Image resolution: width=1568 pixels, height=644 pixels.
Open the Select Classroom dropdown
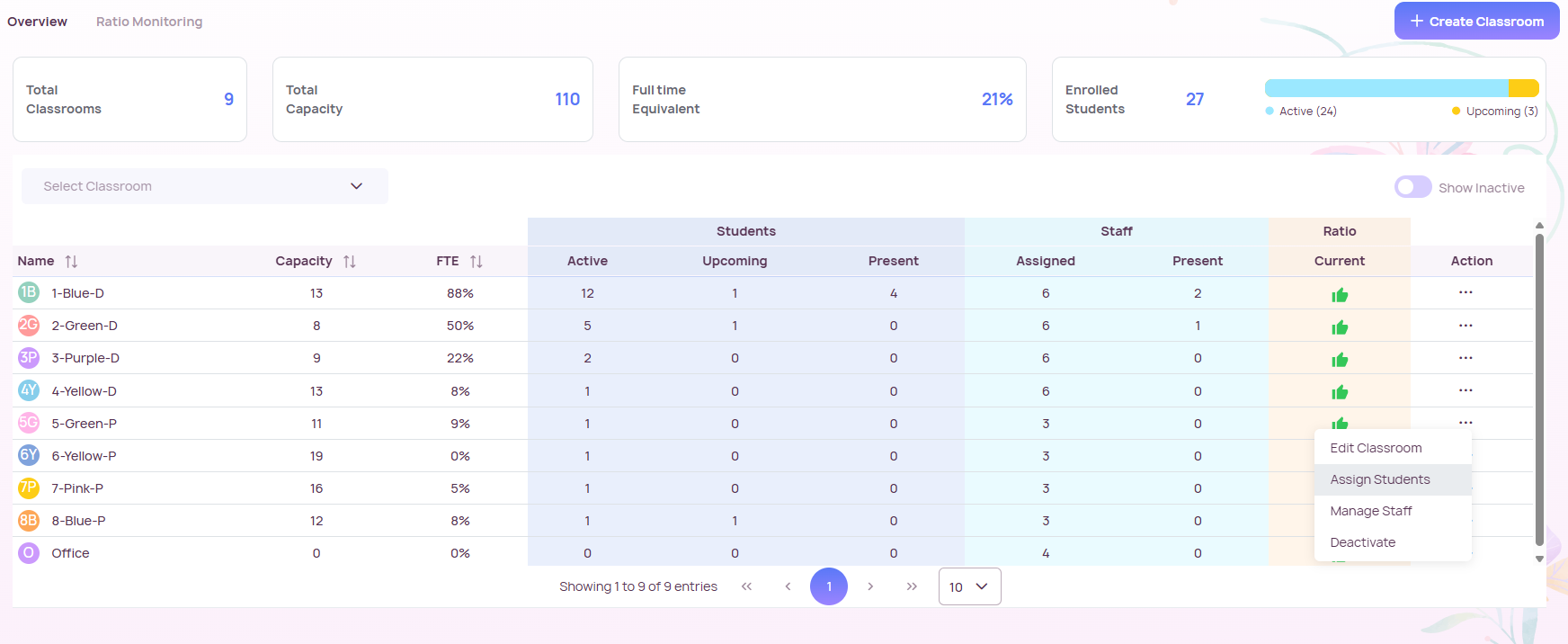(x=205, y=186)
